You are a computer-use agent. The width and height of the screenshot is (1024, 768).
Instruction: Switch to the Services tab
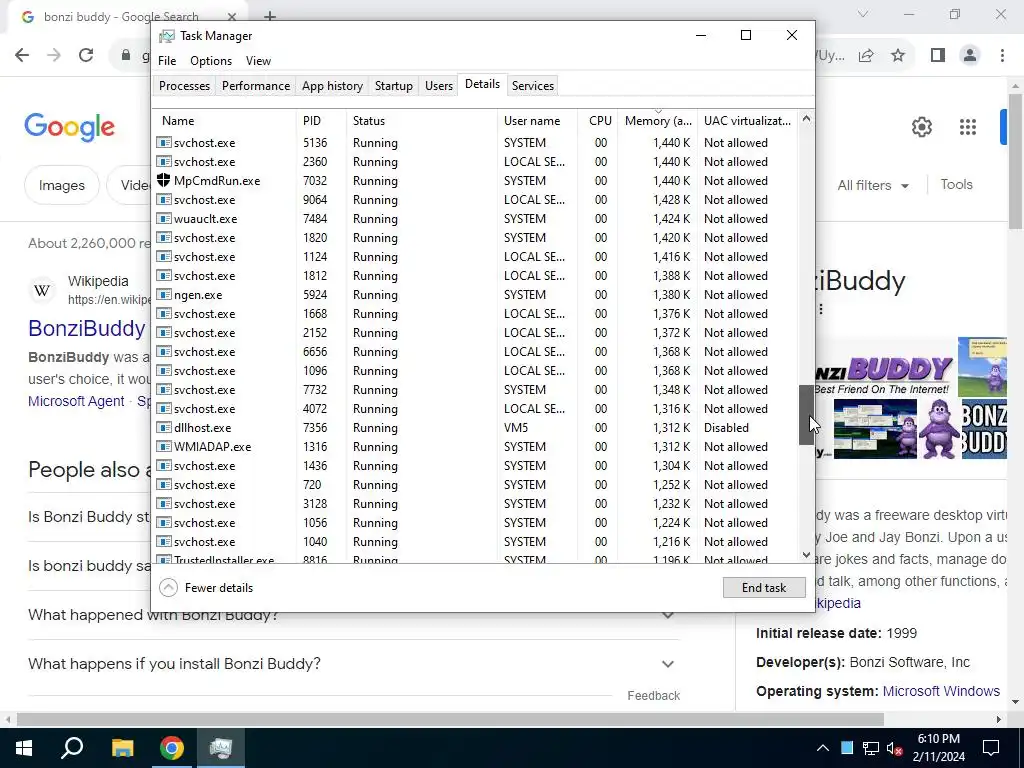533,86
